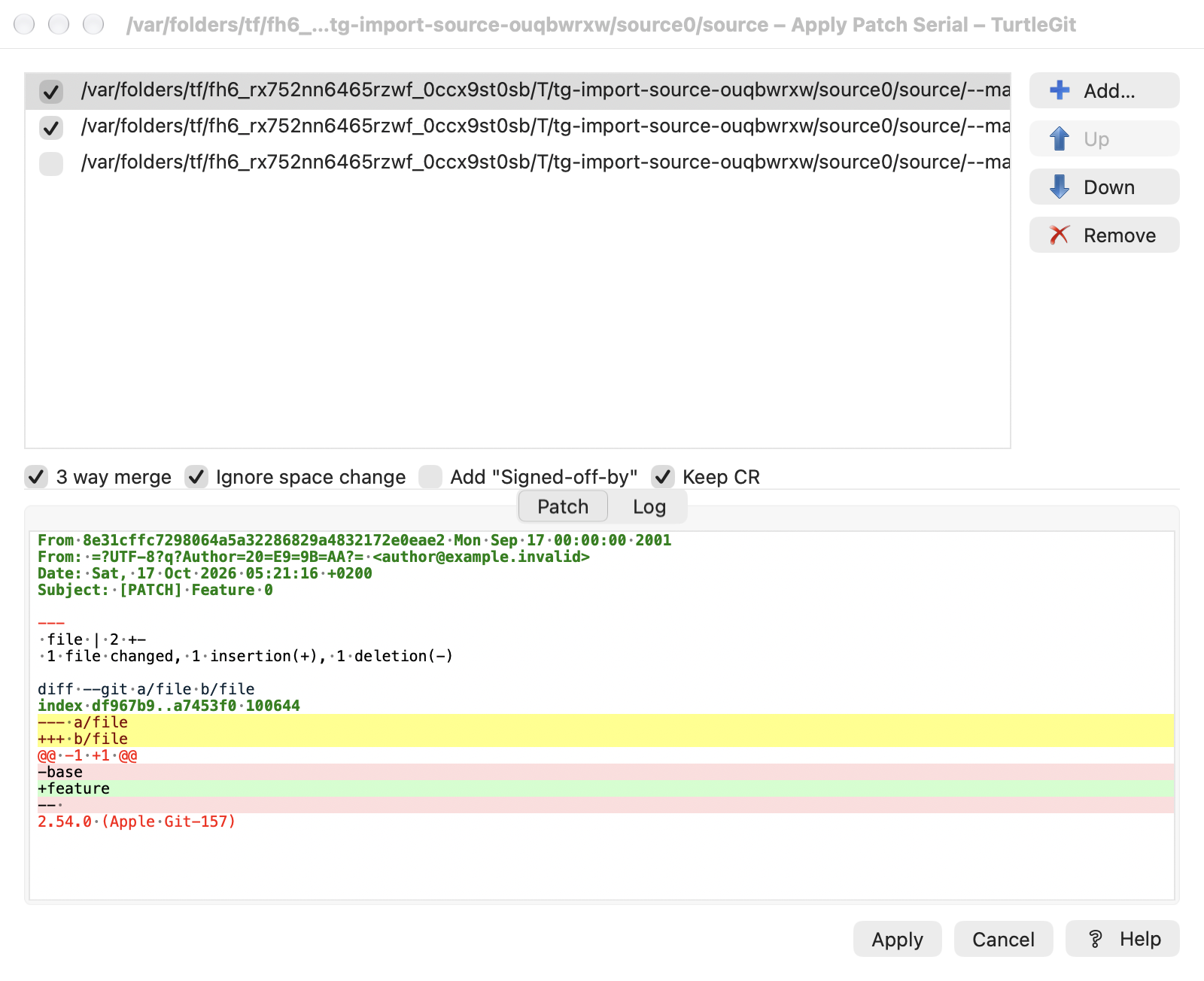The height and width of the screenshot is (981, 1204).
Task: Click the Apply button
Action: click(x=897, y=939)
